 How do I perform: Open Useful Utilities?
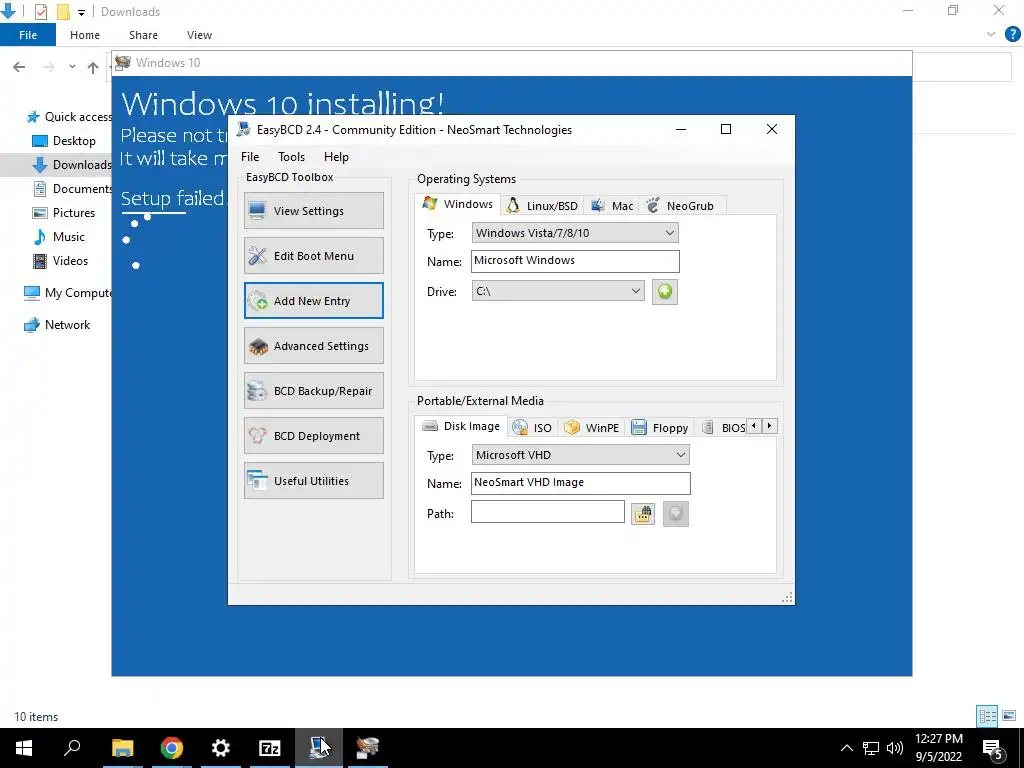(313, 481)
